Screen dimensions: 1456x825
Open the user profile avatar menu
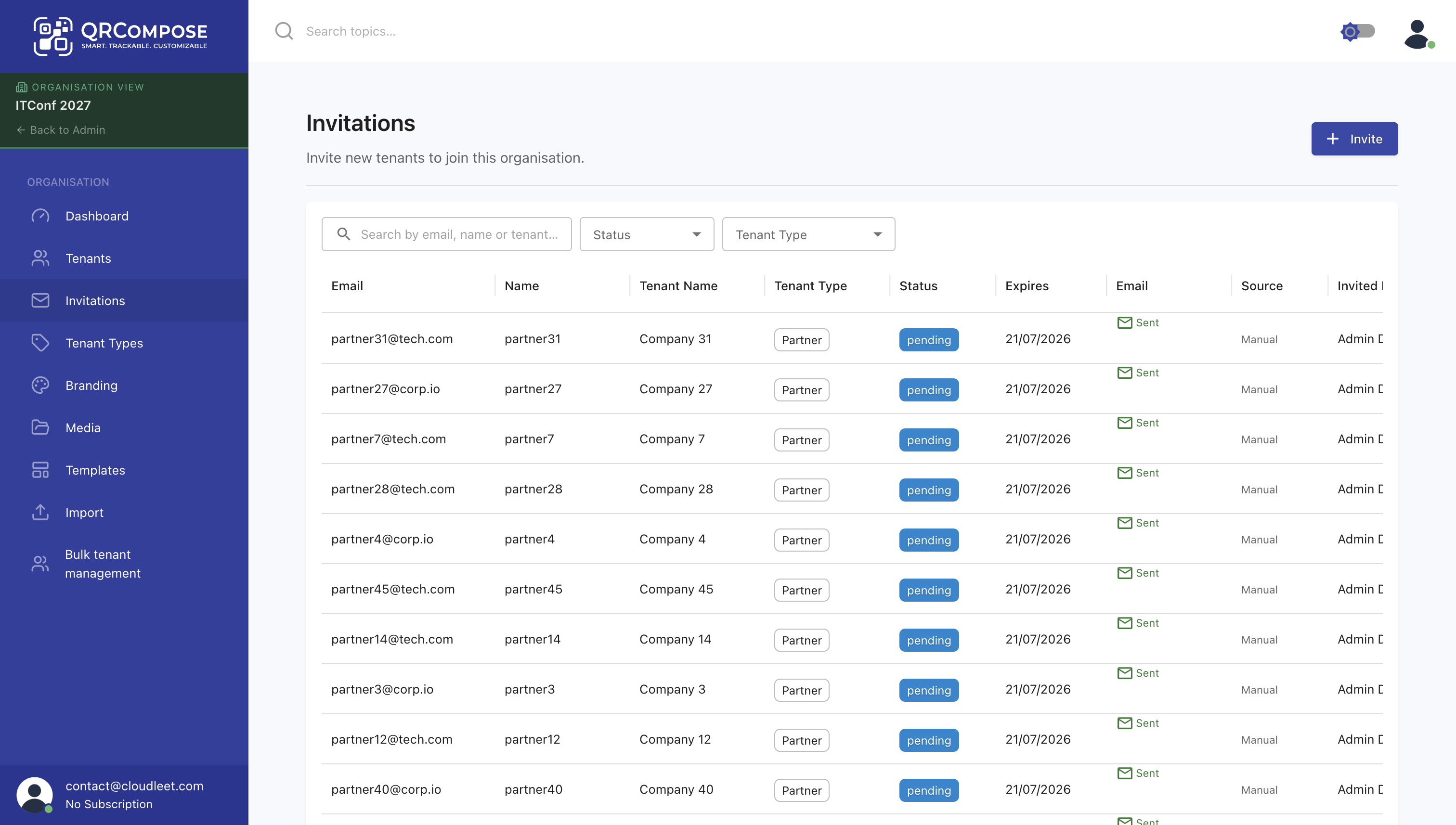point(1418,34)
